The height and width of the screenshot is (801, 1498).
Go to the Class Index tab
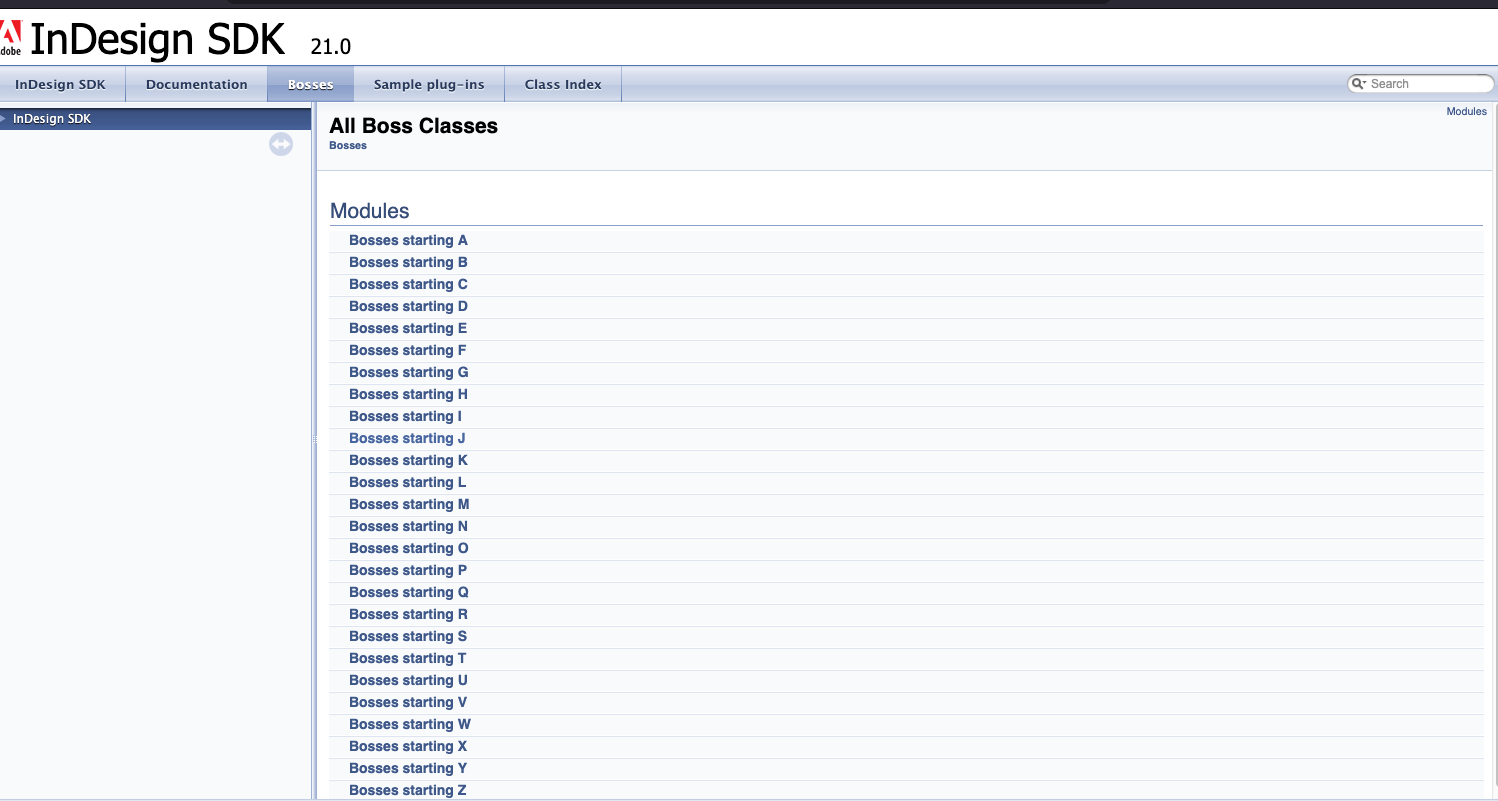coord(563,85)
